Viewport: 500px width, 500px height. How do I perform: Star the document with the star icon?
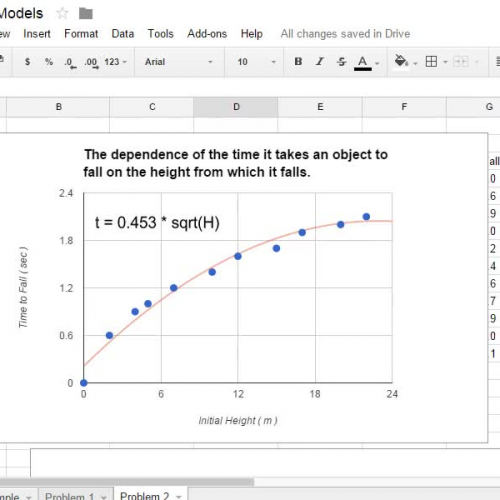[62, 14]
